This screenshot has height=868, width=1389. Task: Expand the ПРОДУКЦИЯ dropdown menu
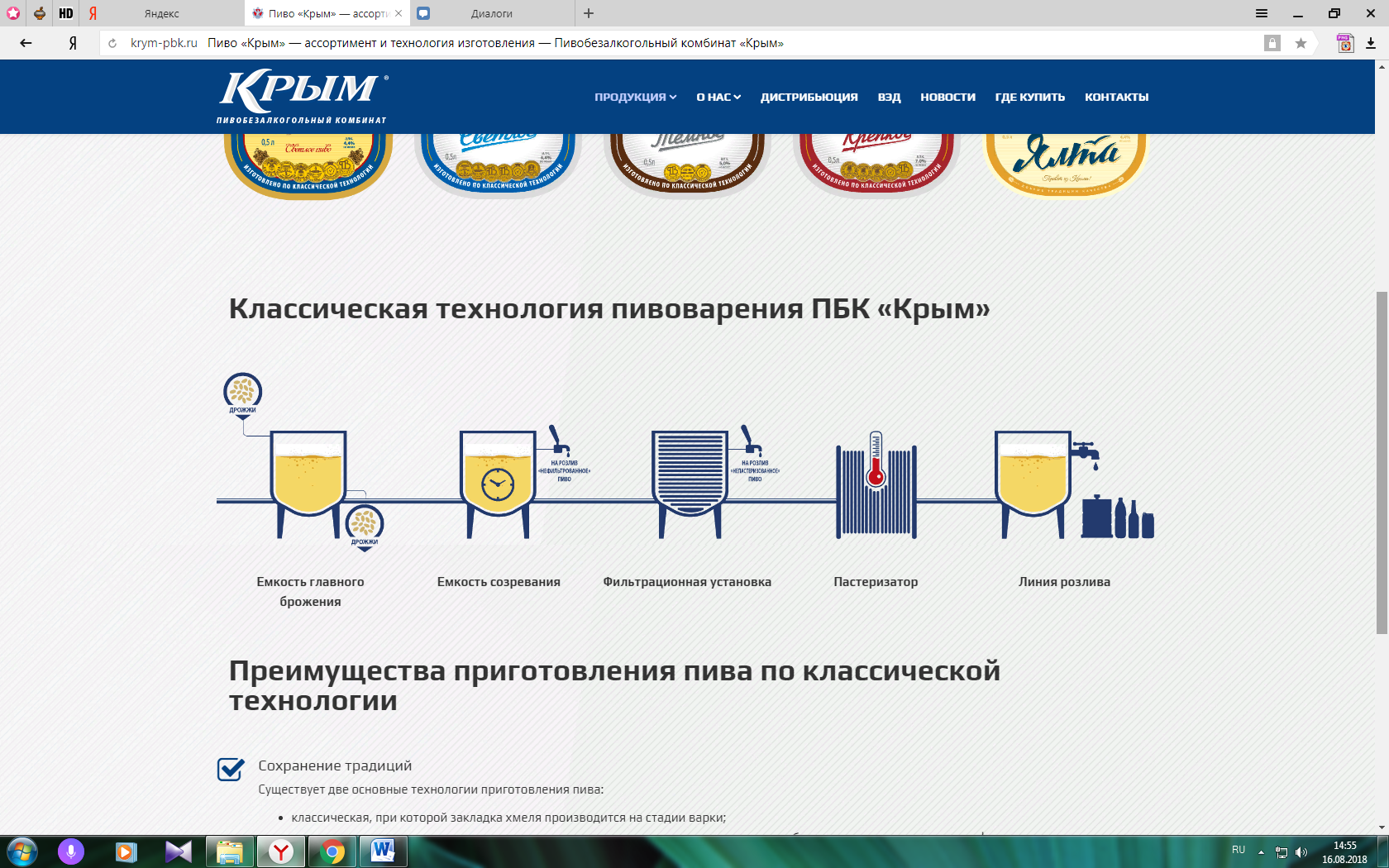[635, 97]
